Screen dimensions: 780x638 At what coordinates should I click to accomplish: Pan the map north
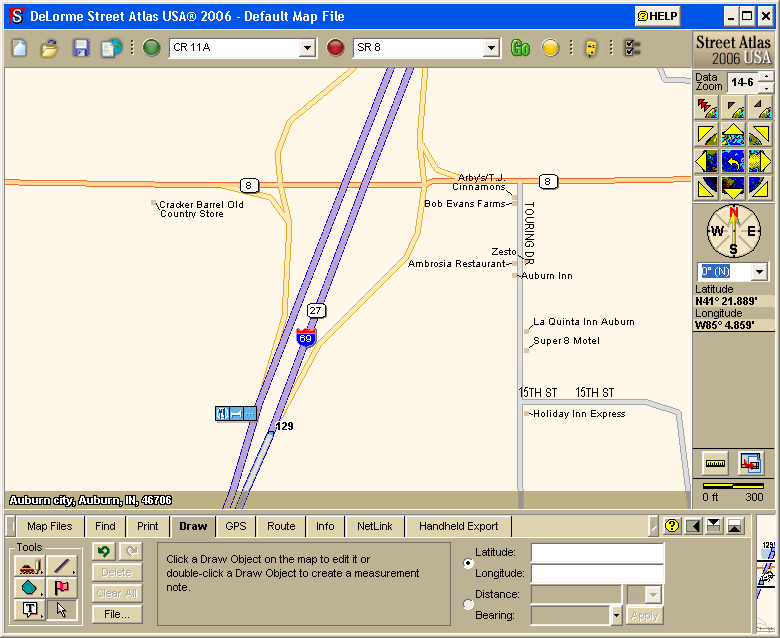(x=733, y=134)
